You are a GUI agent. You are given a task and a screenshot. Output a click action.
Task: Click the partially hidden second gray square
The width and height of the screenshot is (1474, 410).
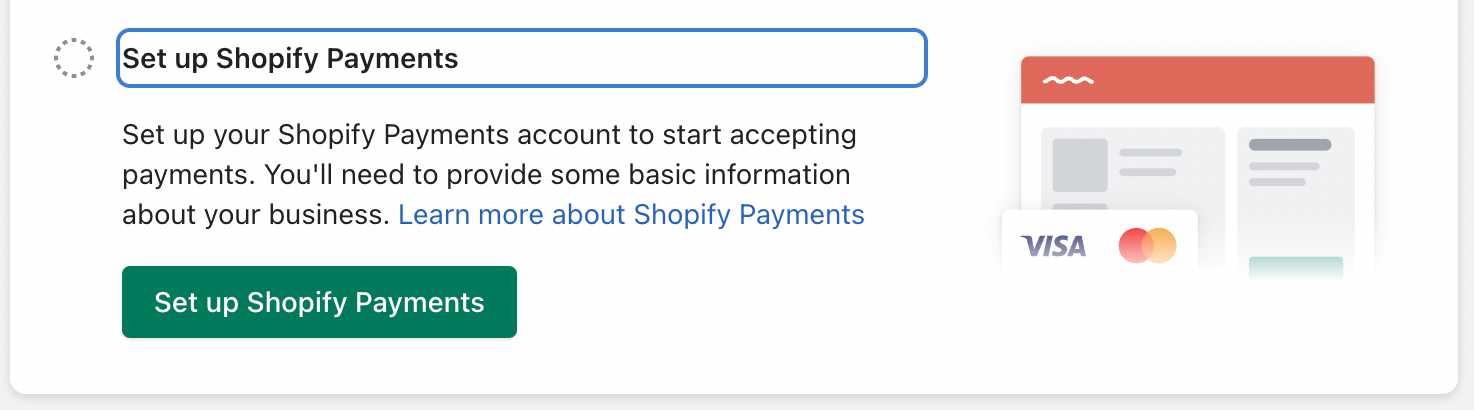1080,207
